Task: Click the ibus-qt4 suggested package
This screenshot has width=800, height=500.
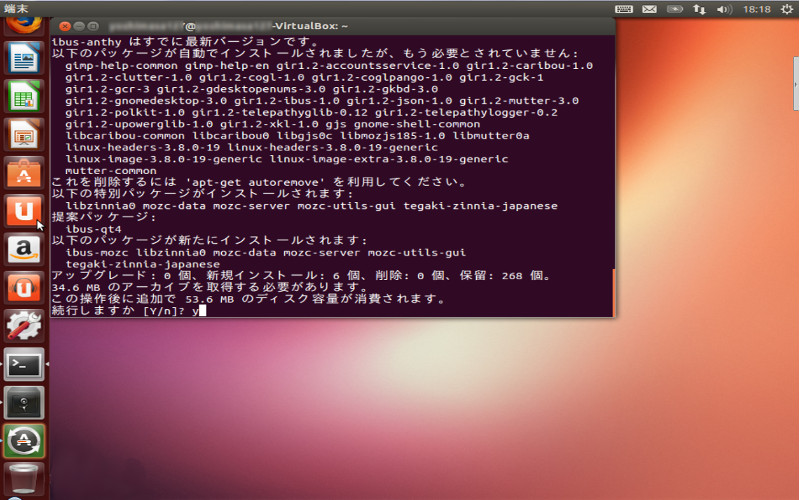Action: point(93,229)
